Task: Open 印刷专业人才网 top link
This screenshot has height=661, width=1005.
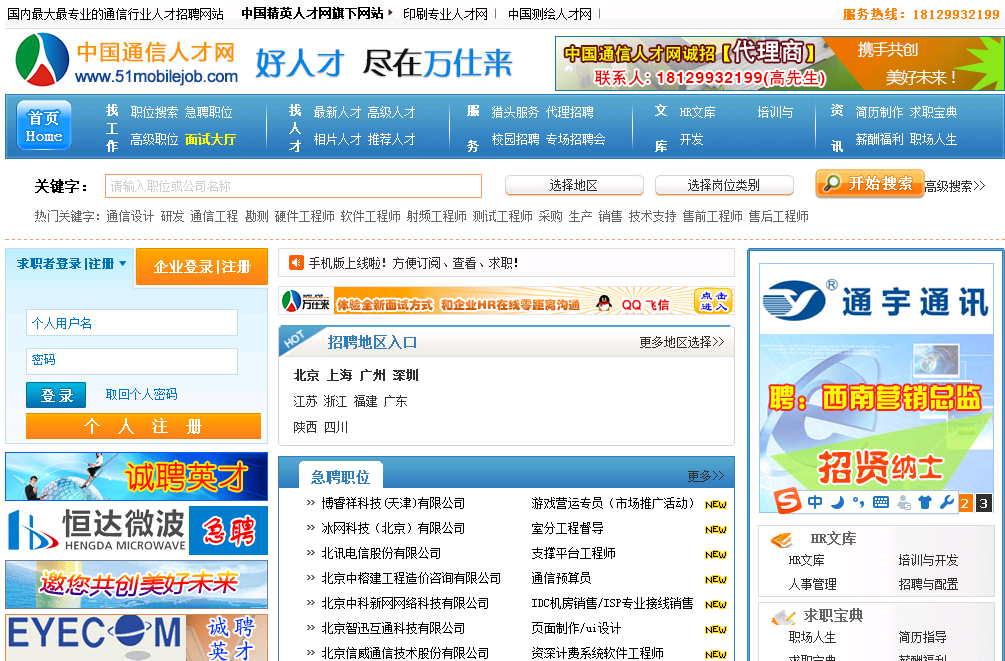Action: (x=445, y=14)
